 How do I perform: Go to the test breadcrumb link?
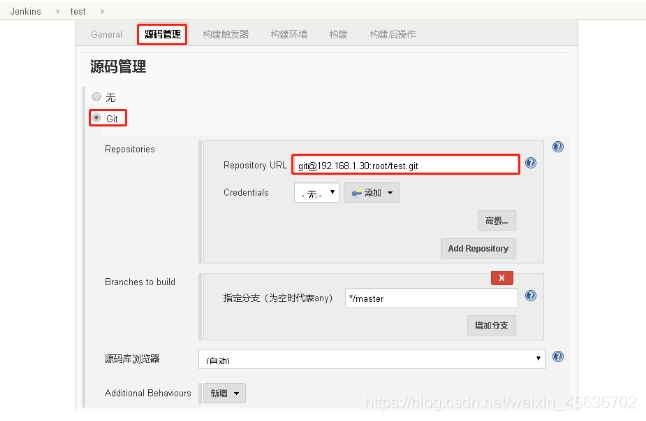coord(78,12)
